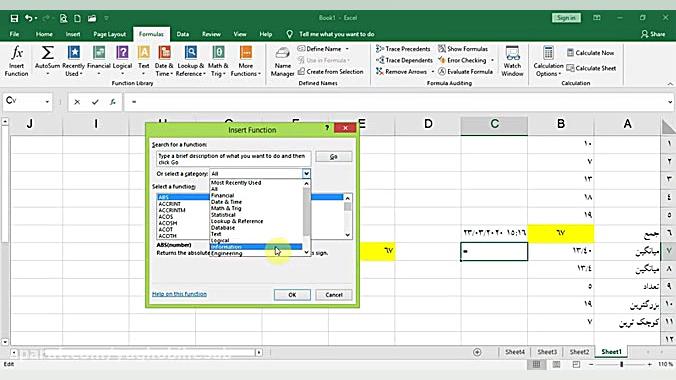Switch to the Insert ribbon tab
Image resolution: width=676 pixels, height=380 pixels.
point(73,34)
